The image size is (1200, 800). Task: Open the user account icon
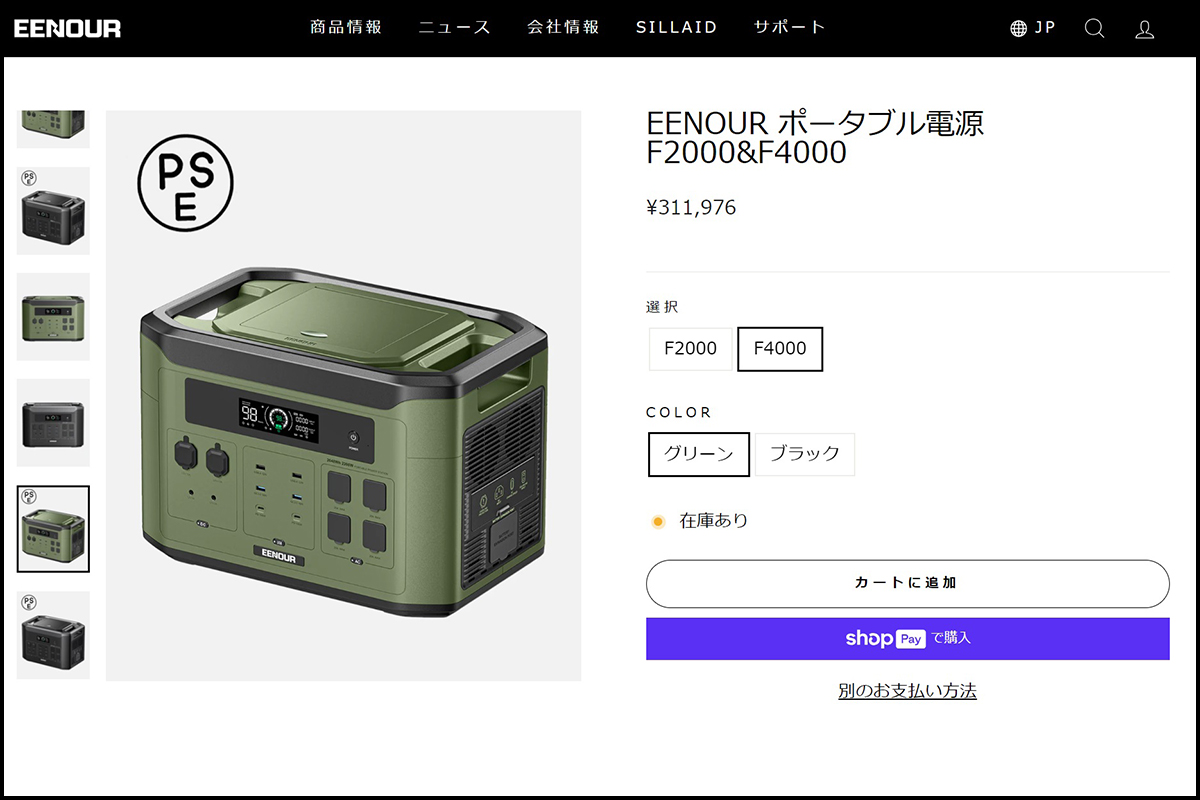pos(1145,29)
